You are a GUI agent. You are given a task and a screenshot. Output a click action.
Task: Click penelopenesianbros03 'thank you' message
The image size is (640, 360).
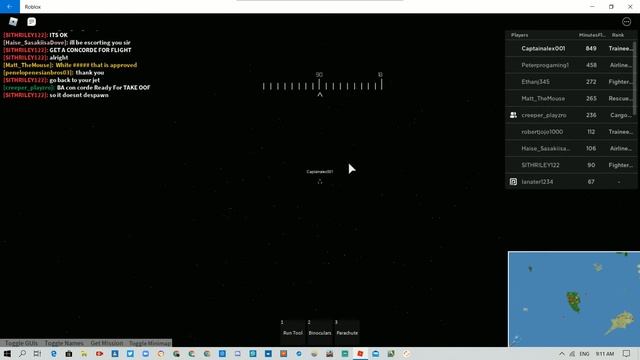tap(54, 73)
